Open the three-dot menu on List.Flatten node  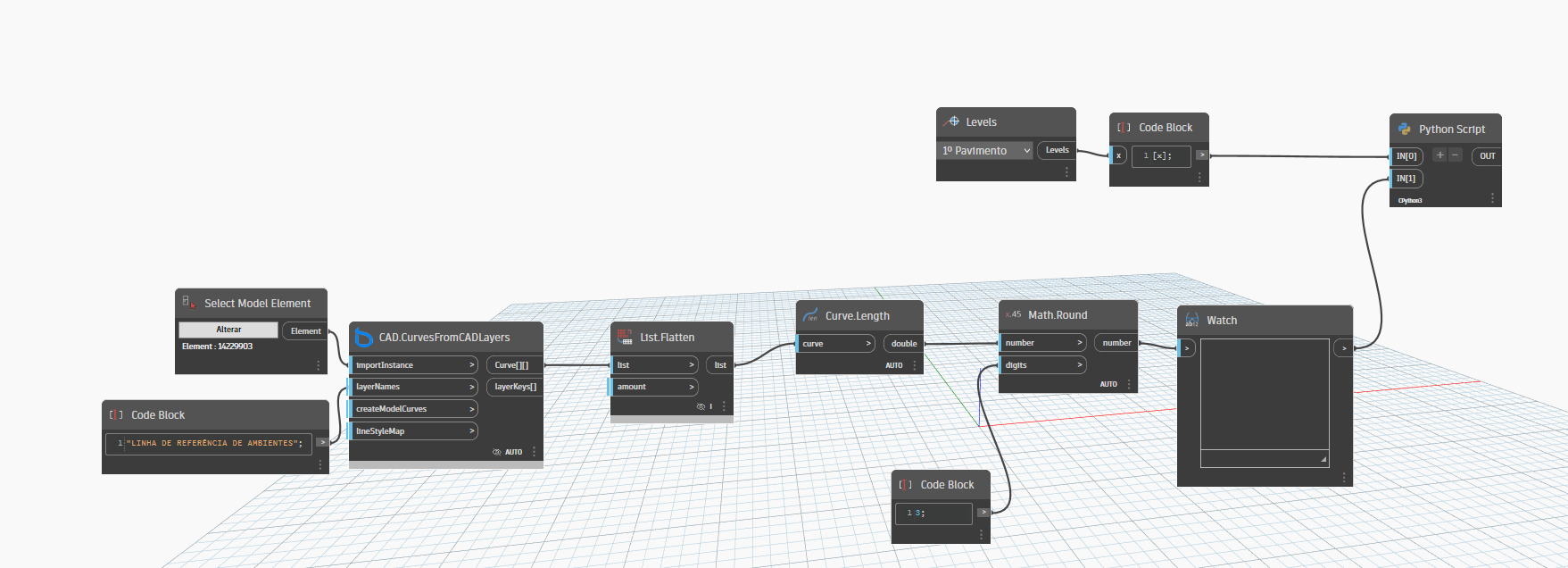click(724, 406)
